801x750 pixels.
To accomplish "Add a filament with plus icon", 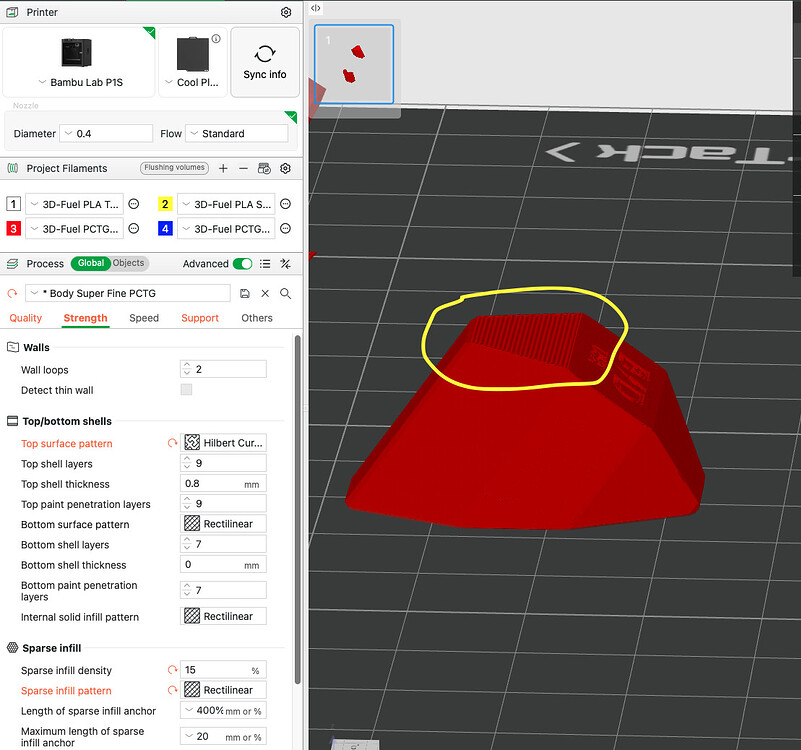I will pos(223,168).
